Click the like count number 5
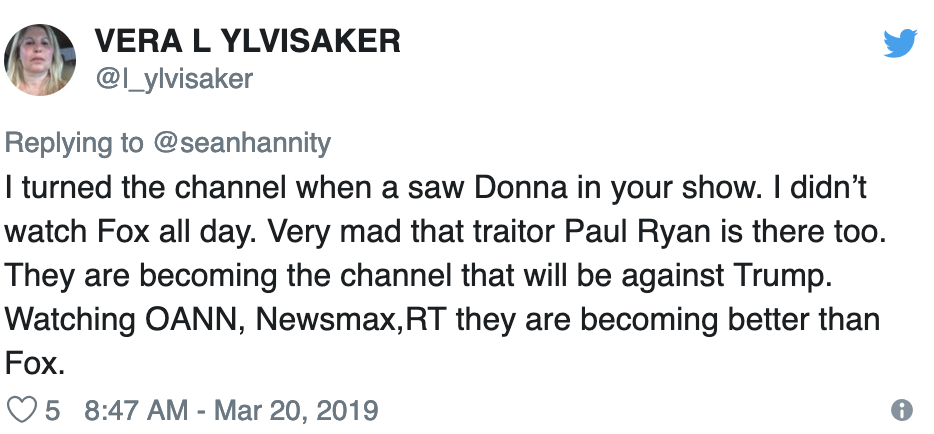This screenshot has height=434, width=934. tap(53, 410)
